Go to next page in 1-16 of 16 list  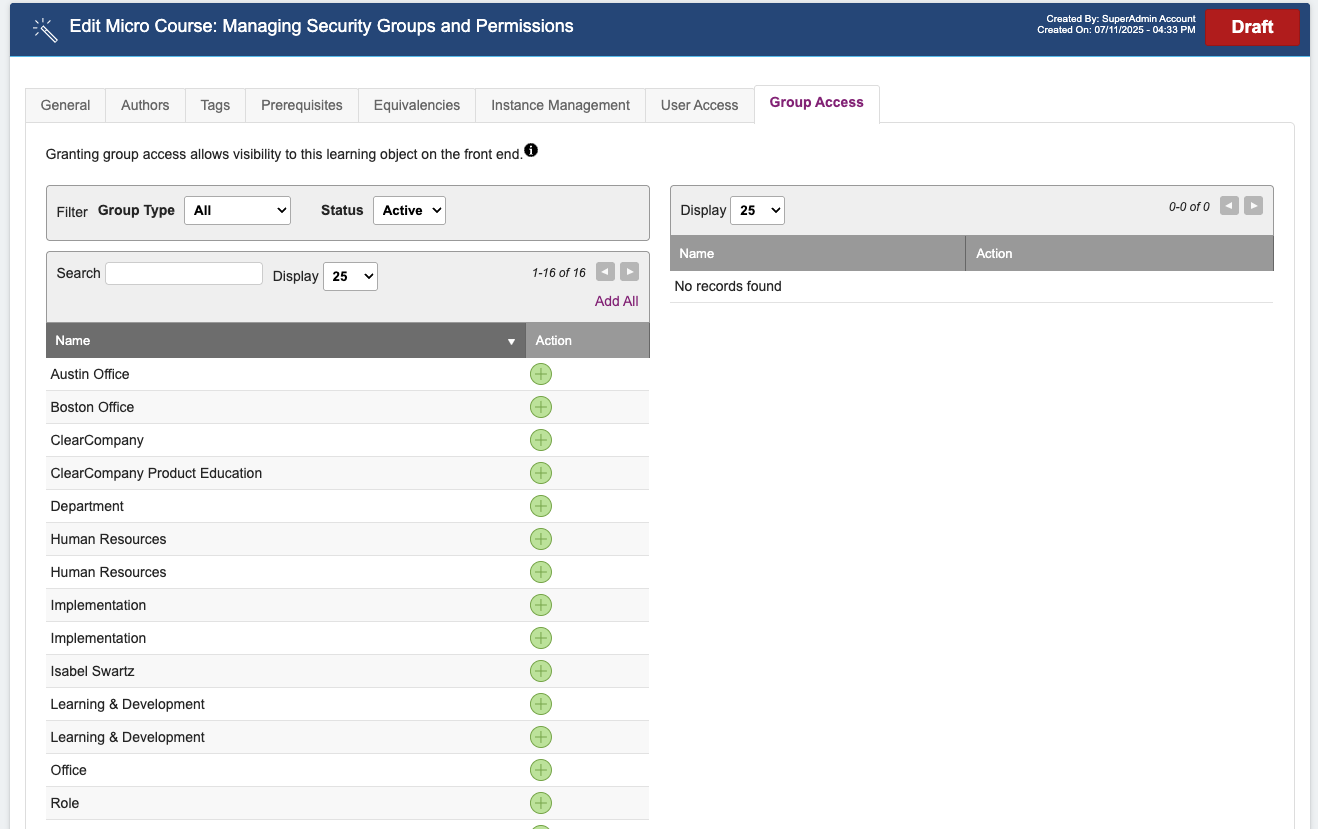point(629,272)
